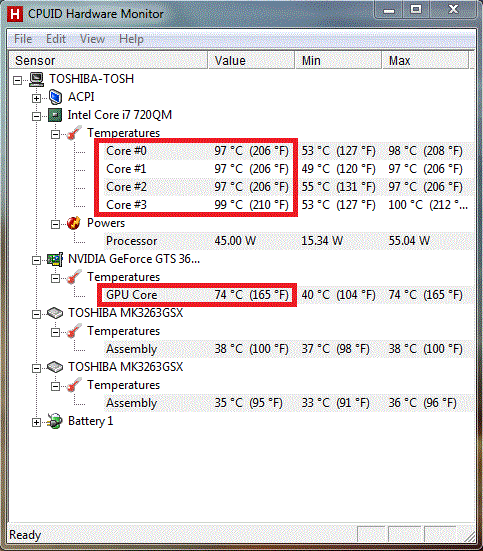Select the Core #1 row

click(289, 169)
